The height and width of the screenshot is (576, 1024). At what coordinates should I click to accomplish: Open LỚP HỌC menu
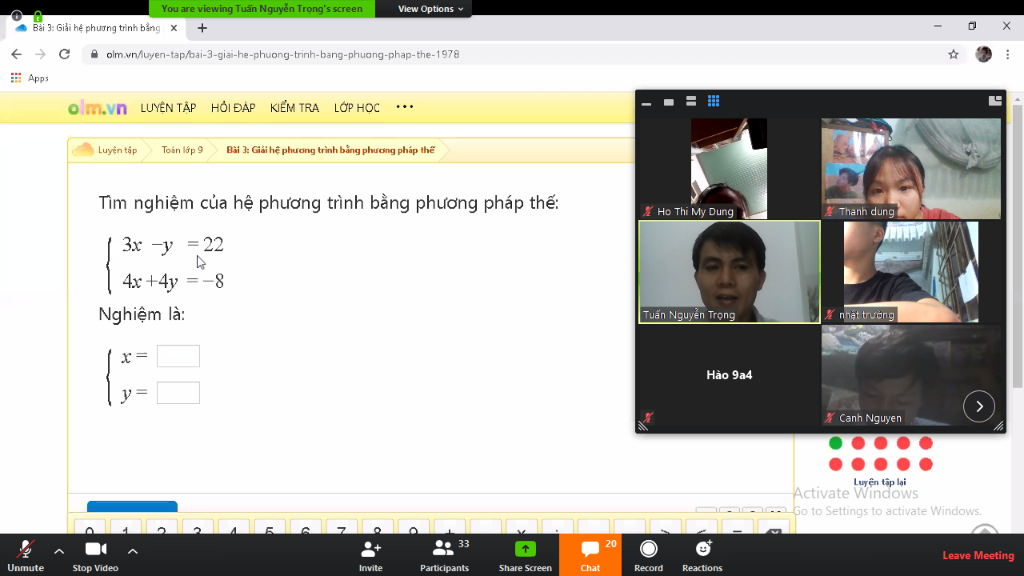[357, 108]
